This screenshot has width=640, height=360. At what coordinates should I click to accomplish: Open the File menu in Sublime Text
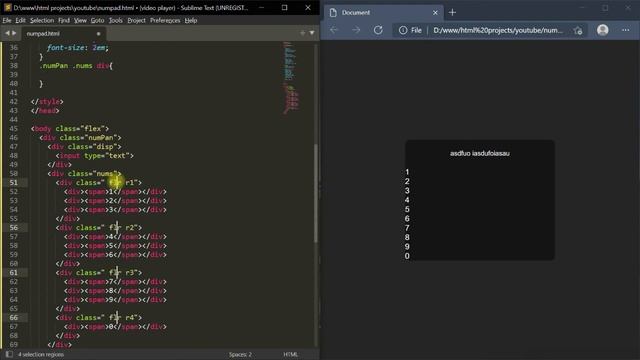(7, 20)
